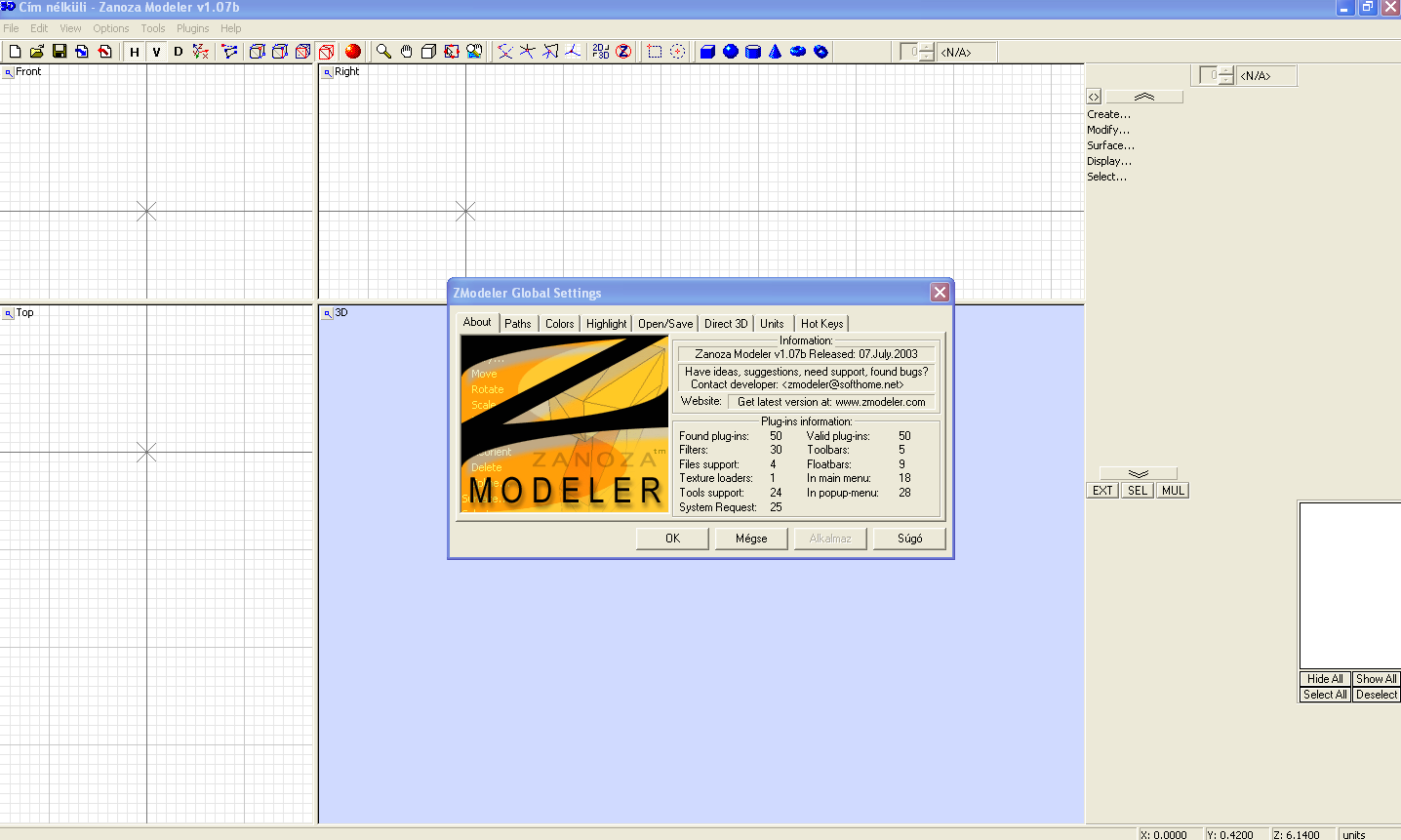The width and height of the screenshot is (1401, 840).
Task: Expand the Surface... command group
Action: [x=1110, y=145]
